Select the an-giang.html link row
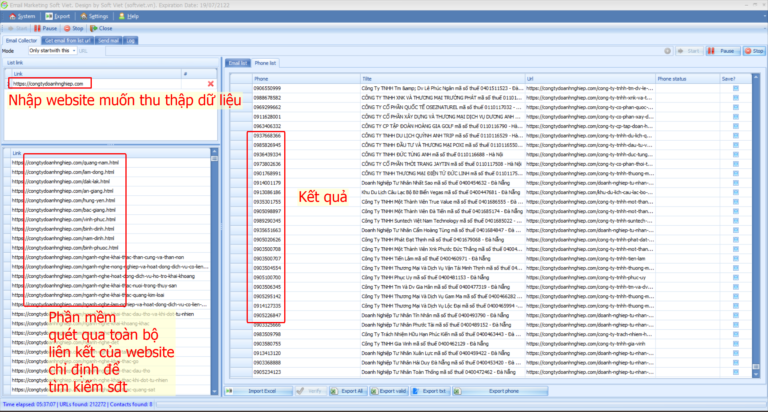The height and width of the screenshot is (412, 768). coord(110,191)
